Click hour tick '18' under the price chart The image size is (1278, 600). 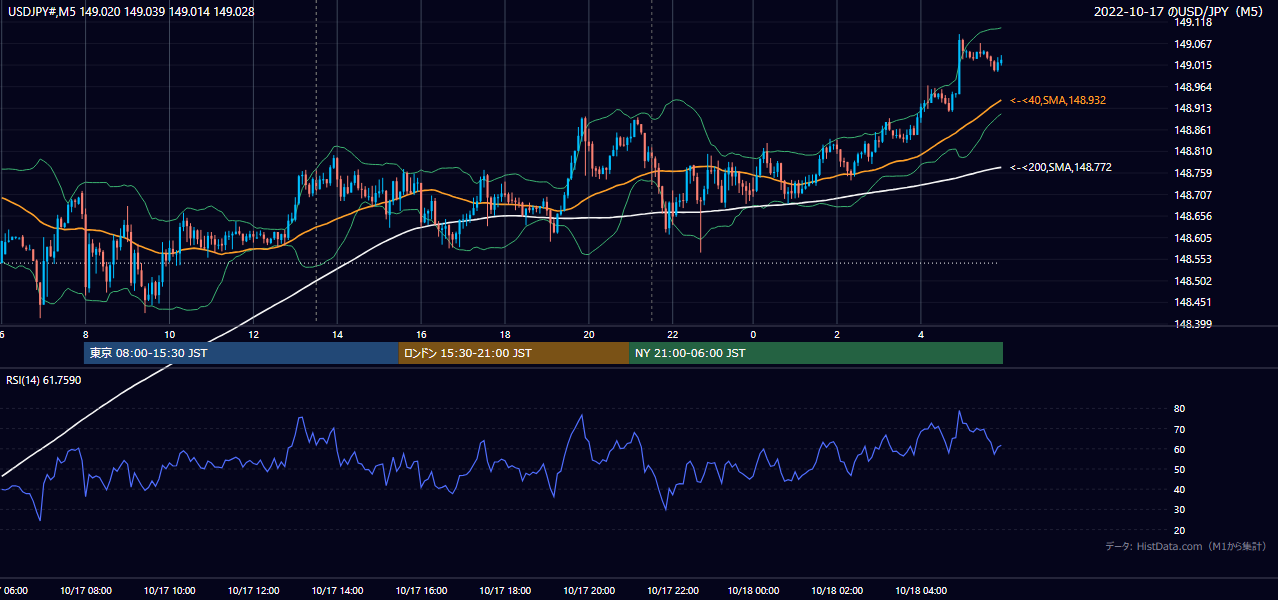tap(505, 334)
